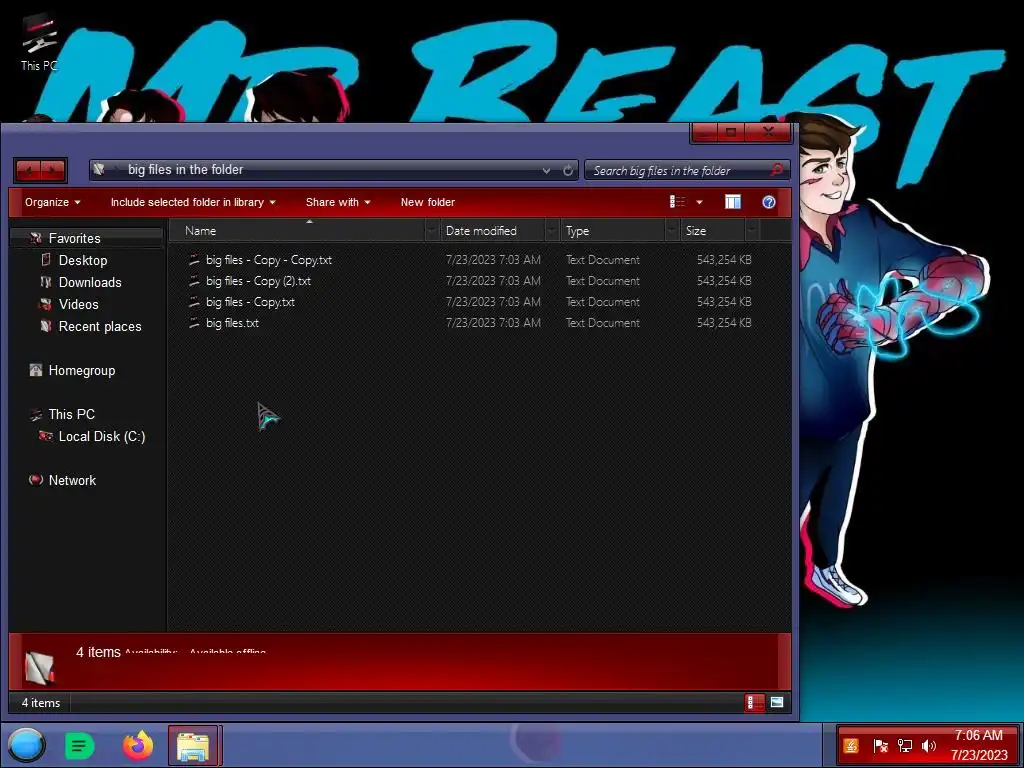Image resolution: width=1024 pixels, height=768 pixels.
Task: Select the big files.txt file name
Action: [232, 323]
